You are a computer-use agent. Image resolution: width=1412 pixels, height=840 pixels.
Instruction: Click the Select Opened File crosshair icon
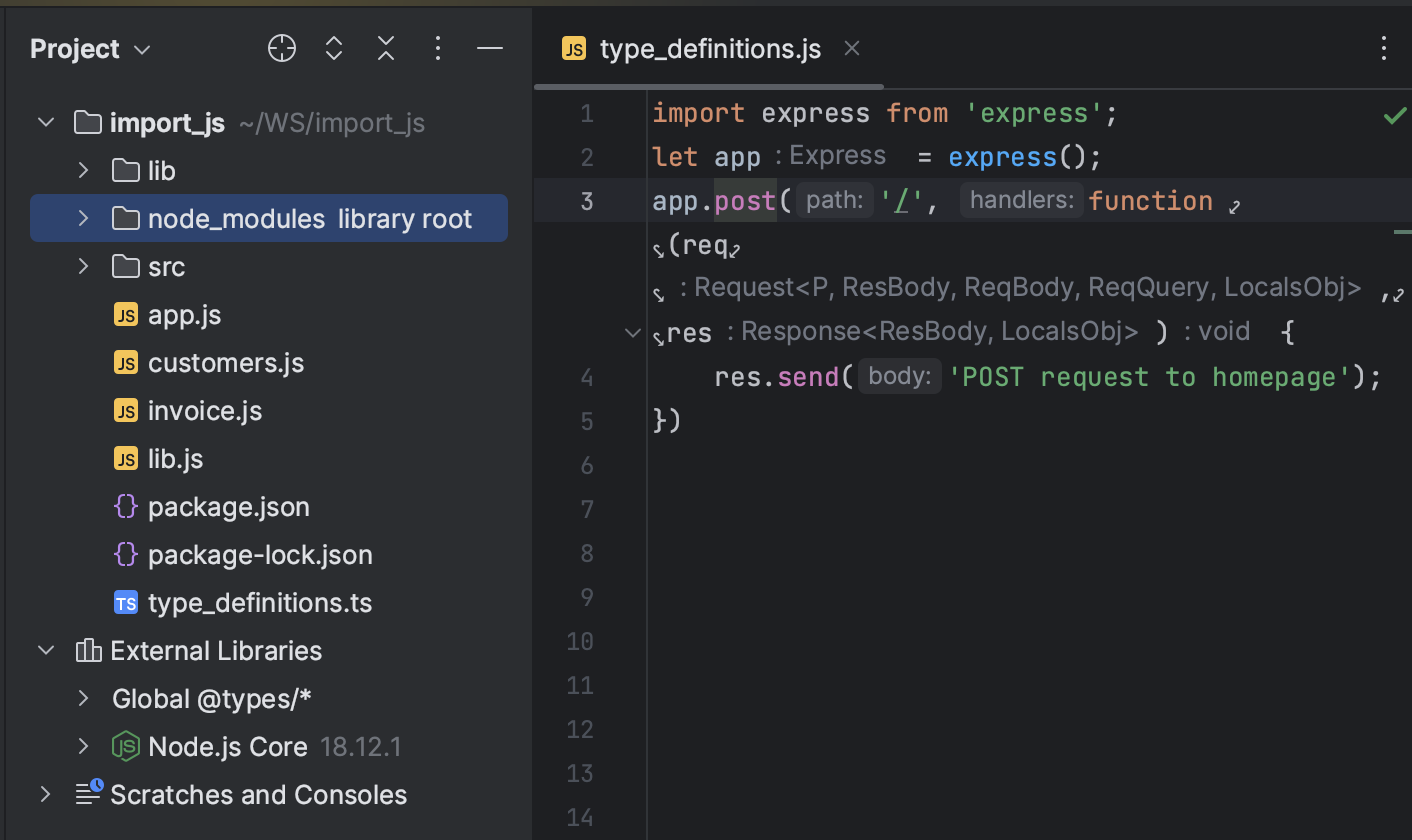tap(281, 48)
